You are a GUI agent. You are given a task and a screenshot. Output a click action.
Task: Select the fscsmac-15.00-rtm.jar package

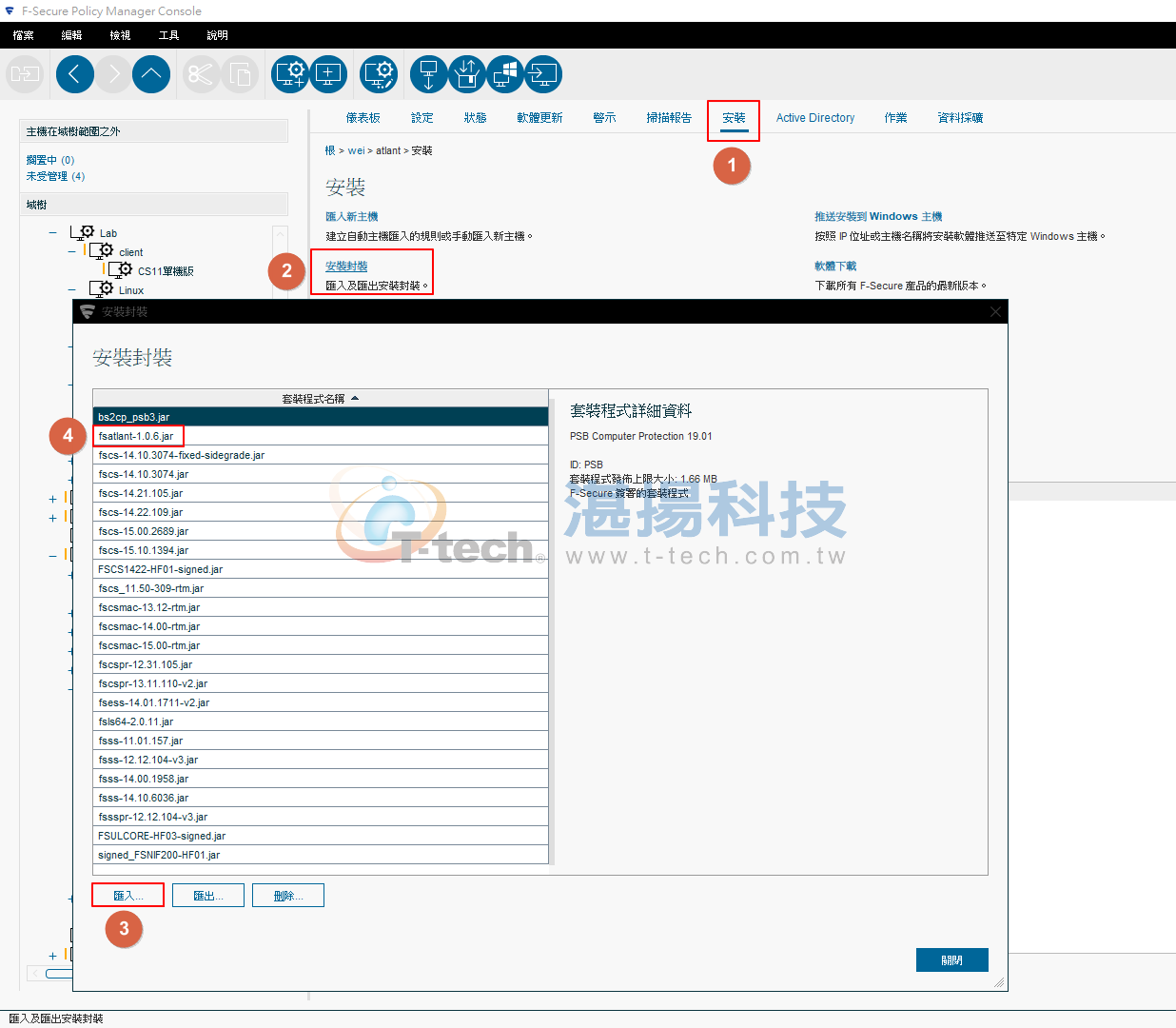tap(321, 645)
